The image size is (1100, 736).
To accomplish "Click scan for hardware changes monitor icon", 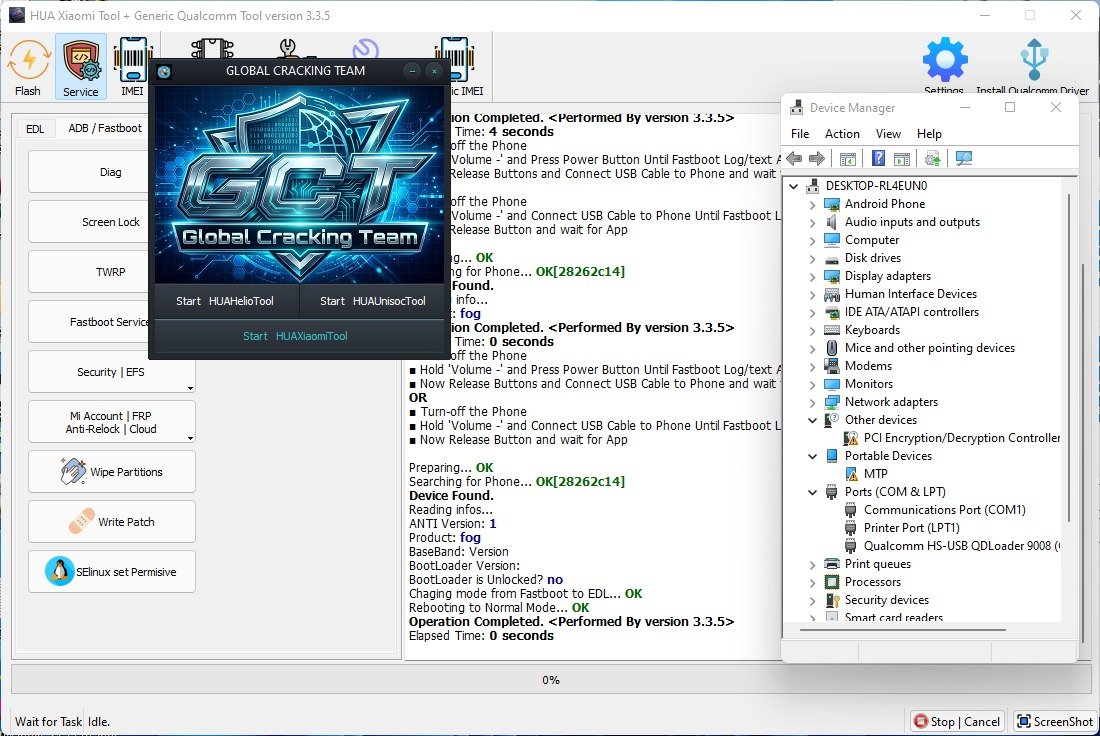I will [964, 159].
